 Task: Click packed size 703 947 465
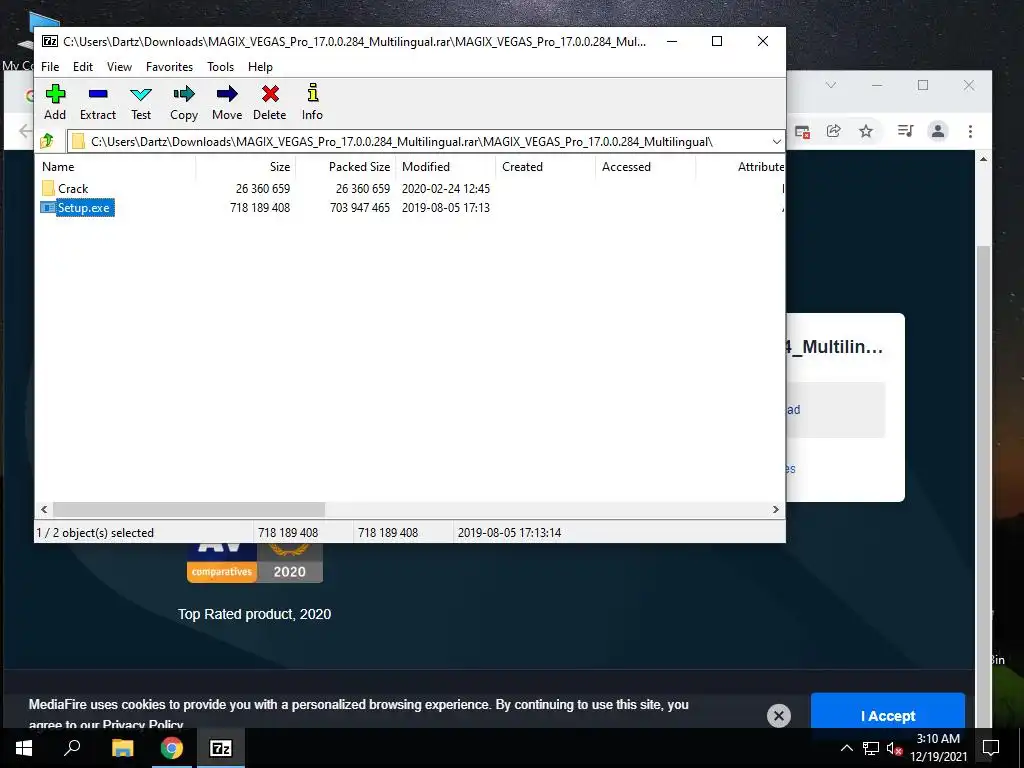[360, 208]
